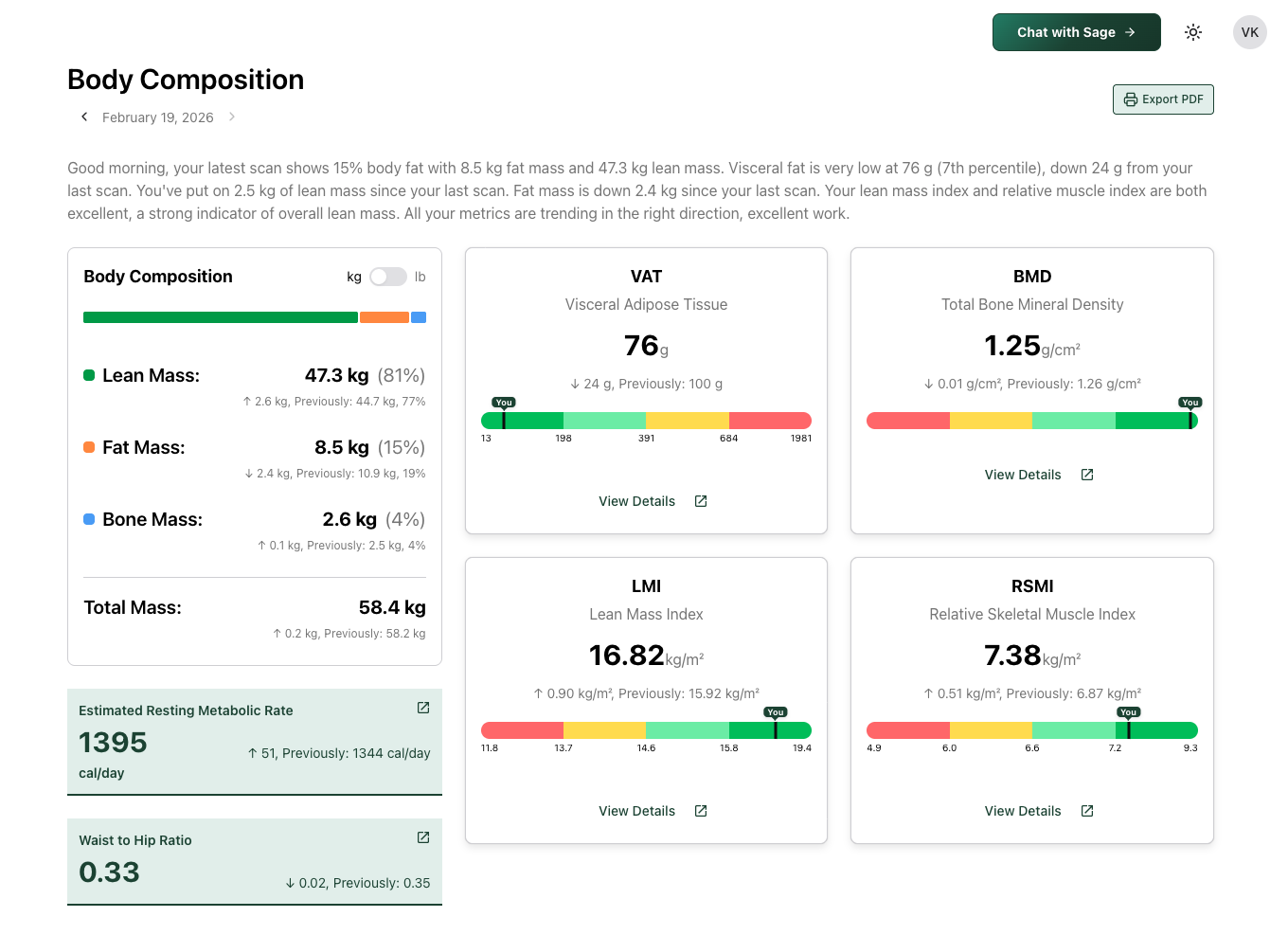Open external link icon in VAT card
Screen dimensions: 1288x935
[x=701, y=501]
